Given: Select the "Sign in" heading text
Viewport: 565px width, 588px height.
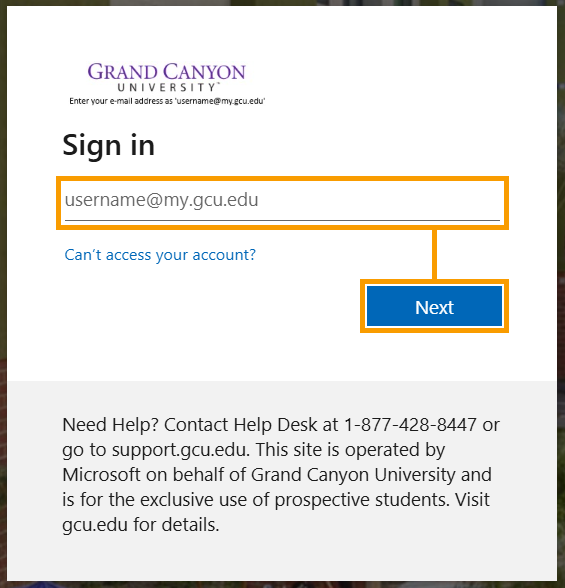Looking at the screenshot, I should point(109,146).
